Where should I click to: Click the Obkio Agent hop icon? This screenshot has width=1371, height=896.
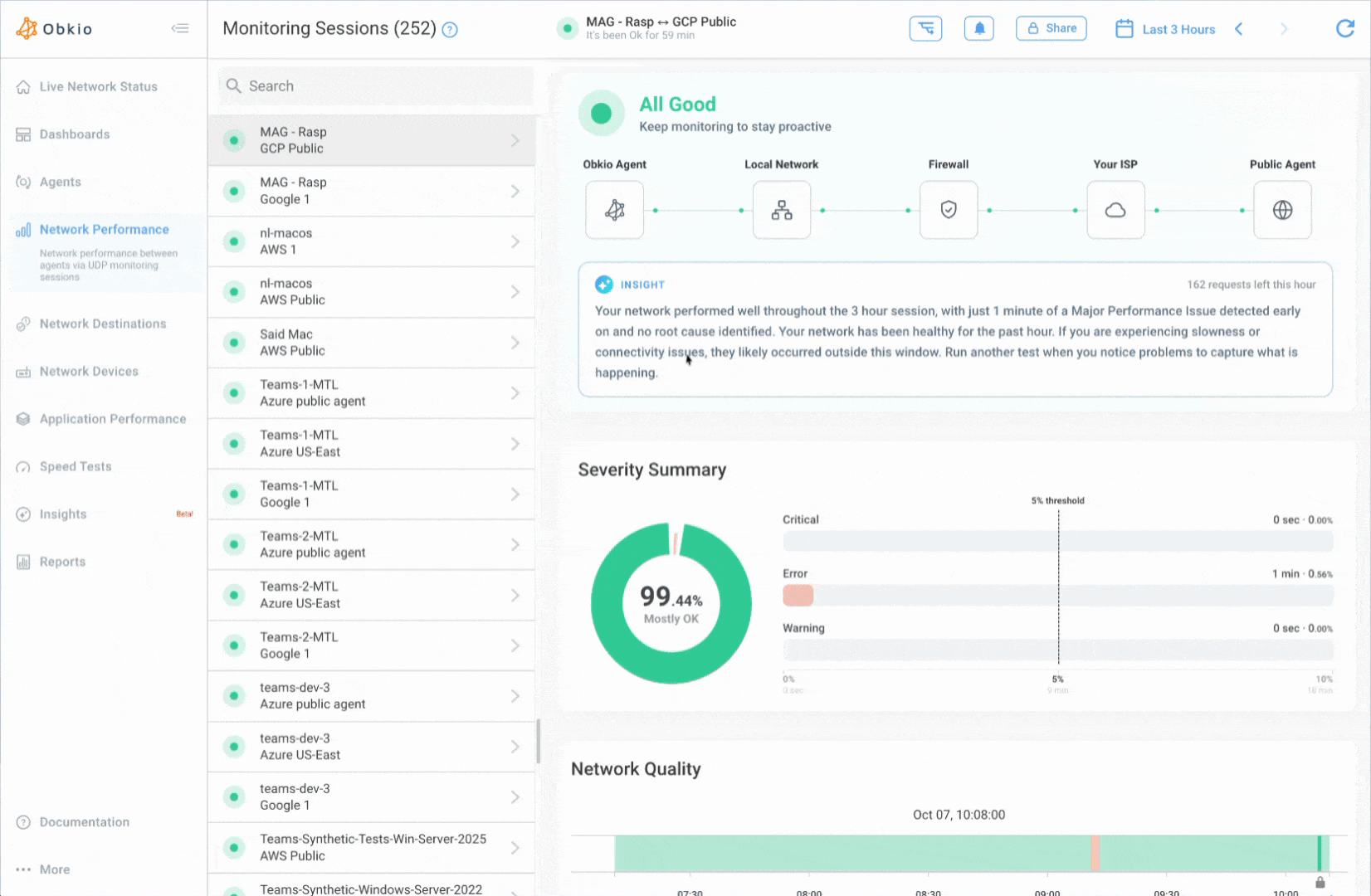614,210
